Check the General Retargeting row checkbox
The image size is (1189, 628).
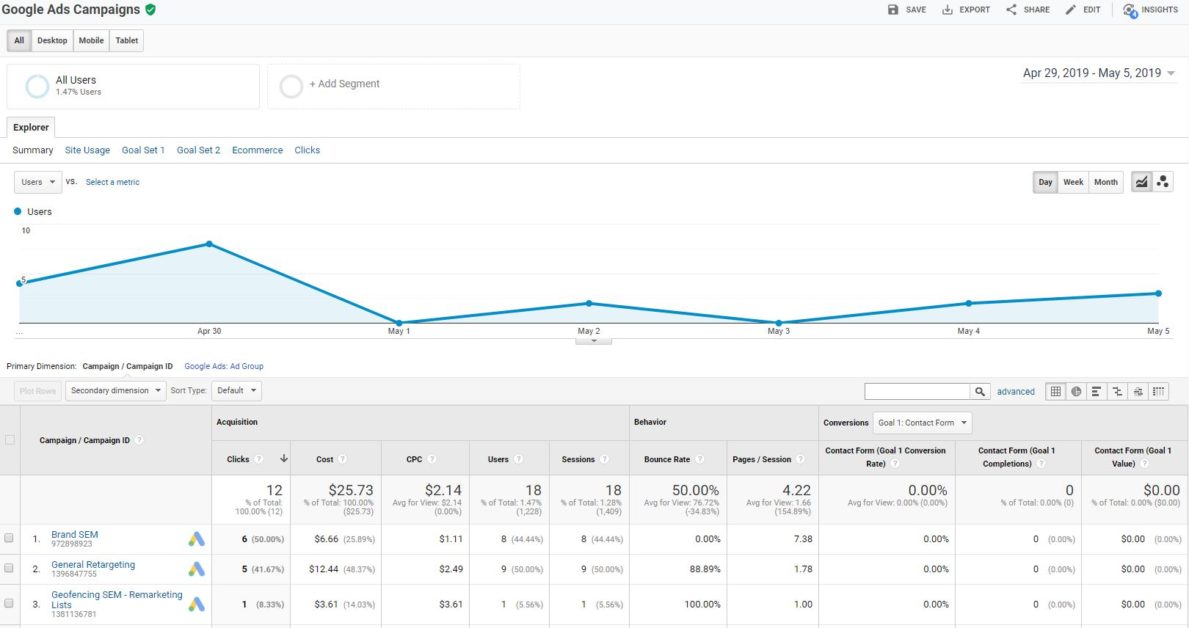(9, 568)
